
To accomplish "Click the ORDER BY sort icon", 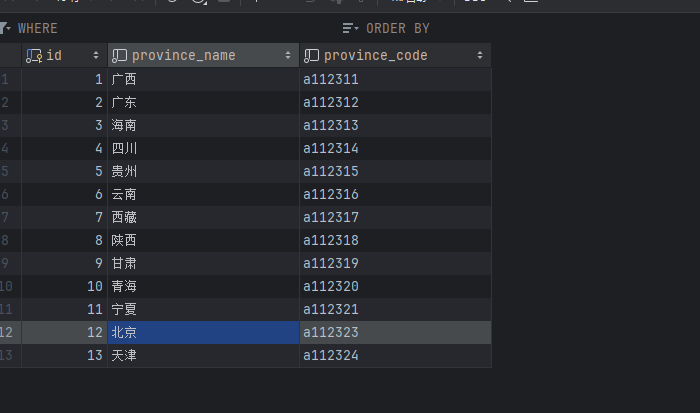I will [350, 28].
